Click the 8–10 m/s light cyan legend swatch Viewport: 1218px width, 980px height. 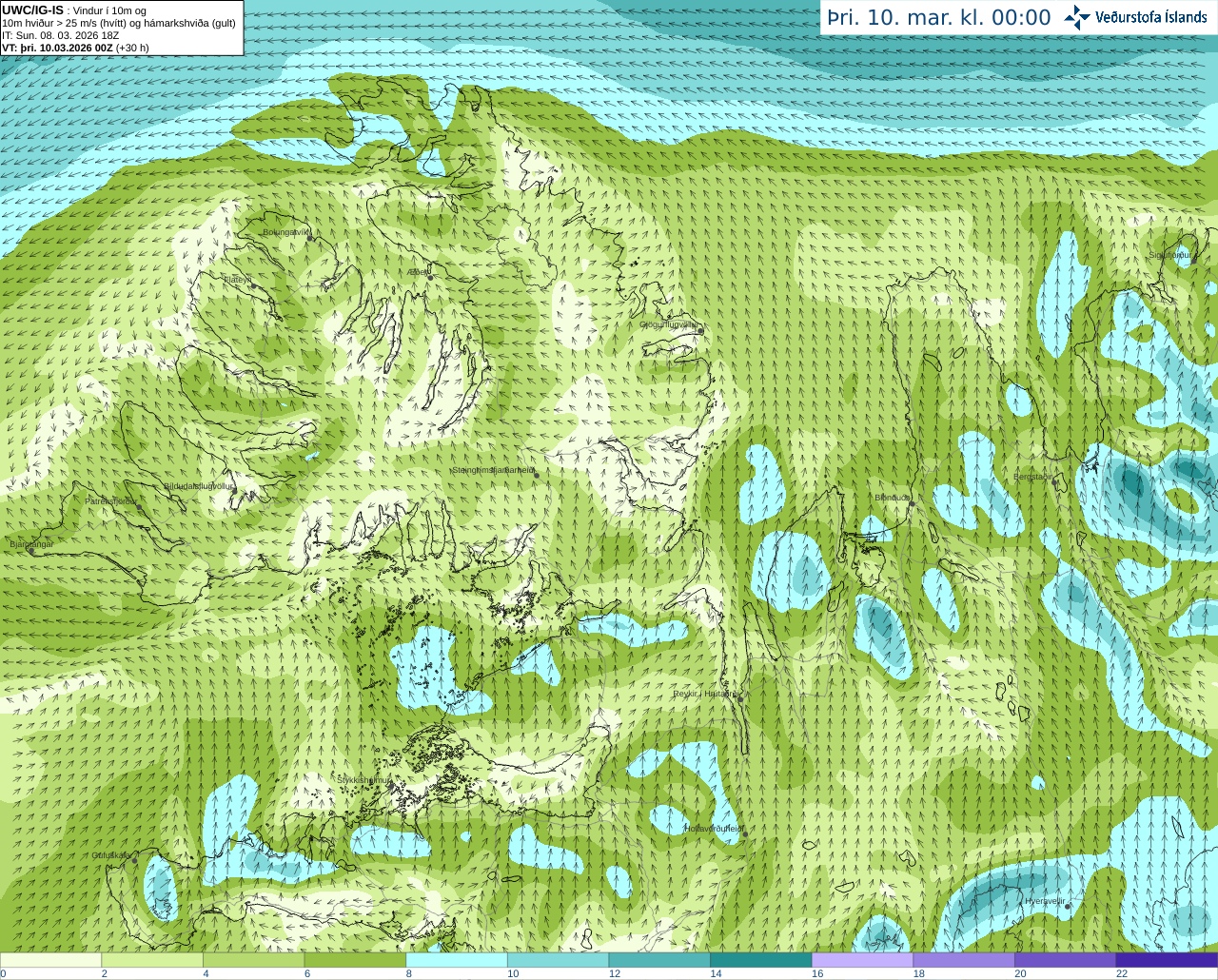(456, 960)
